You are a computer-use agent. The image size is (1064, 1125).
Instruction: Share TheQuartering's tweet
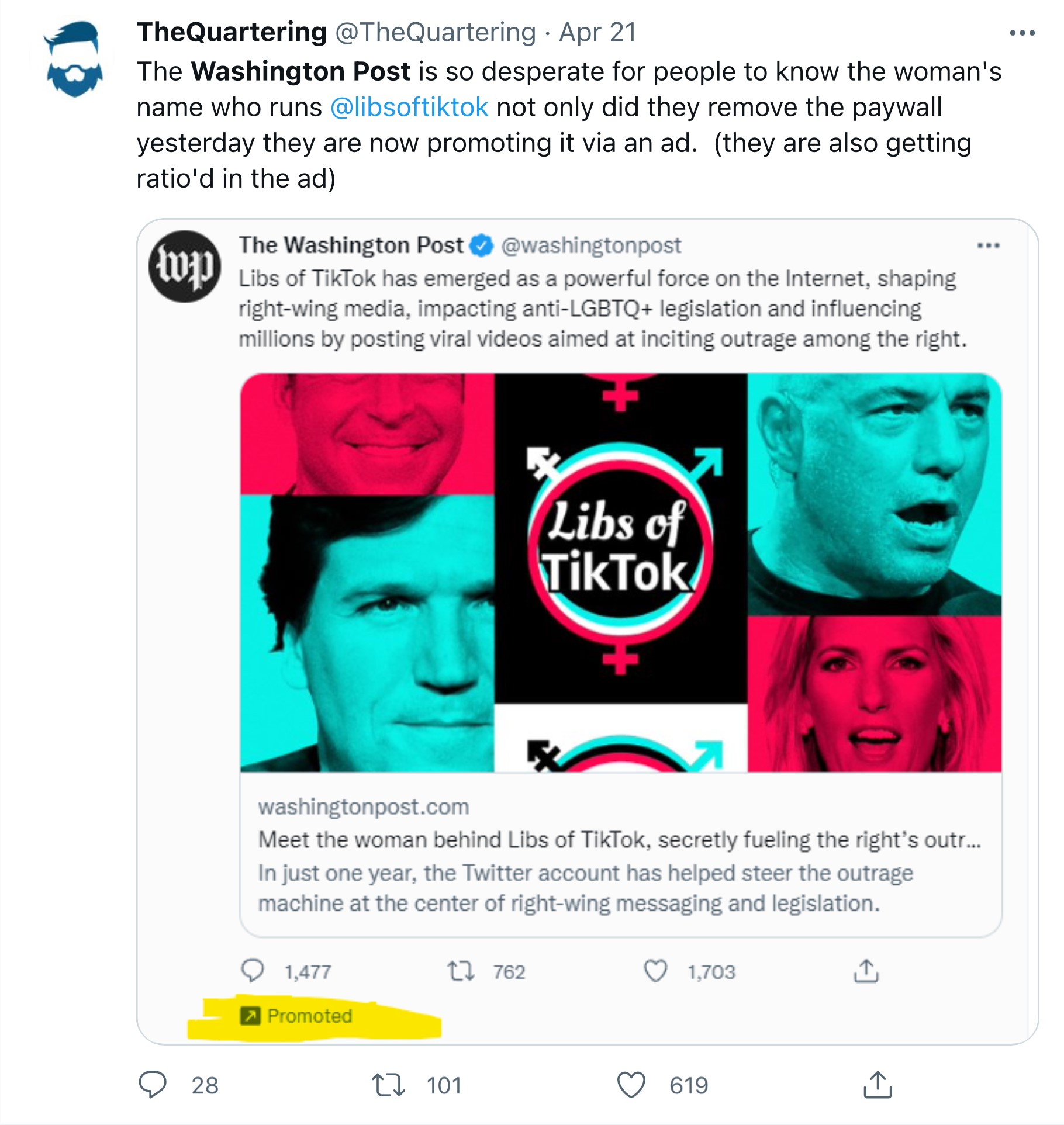[x=878, y=1085]
